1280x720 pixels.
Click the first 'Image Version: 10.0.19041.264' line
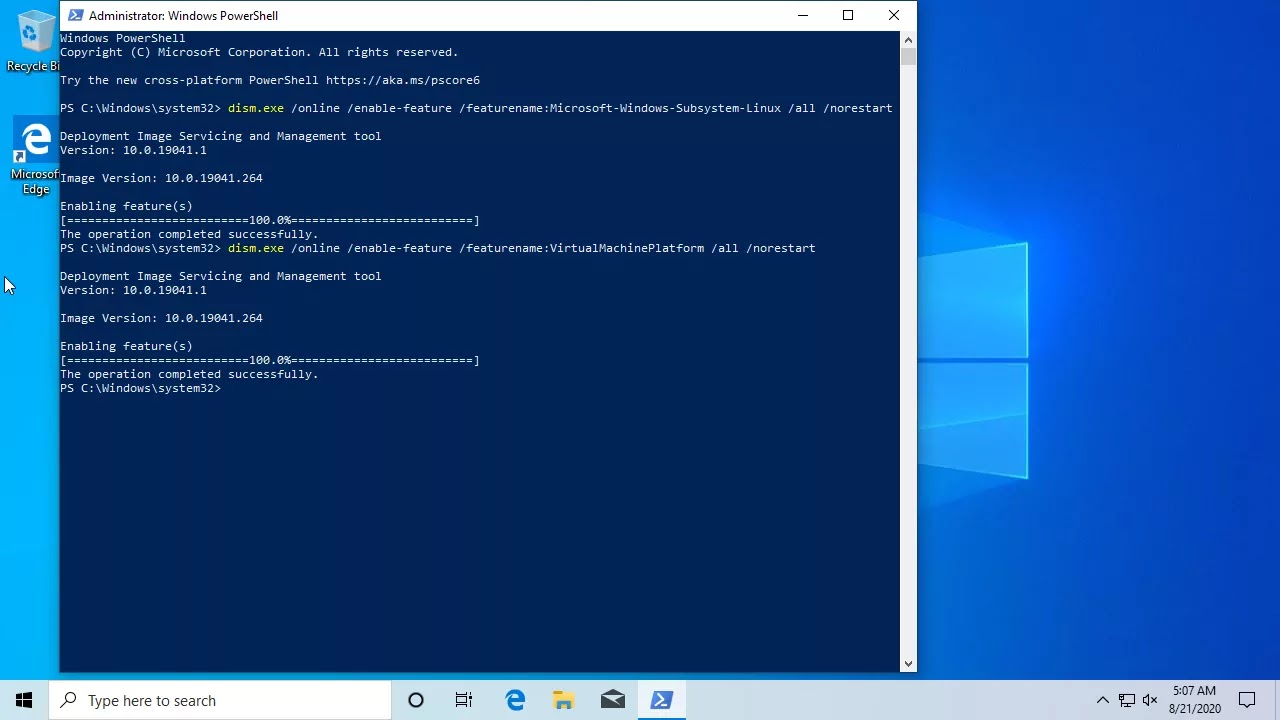(x=161, y=178)
